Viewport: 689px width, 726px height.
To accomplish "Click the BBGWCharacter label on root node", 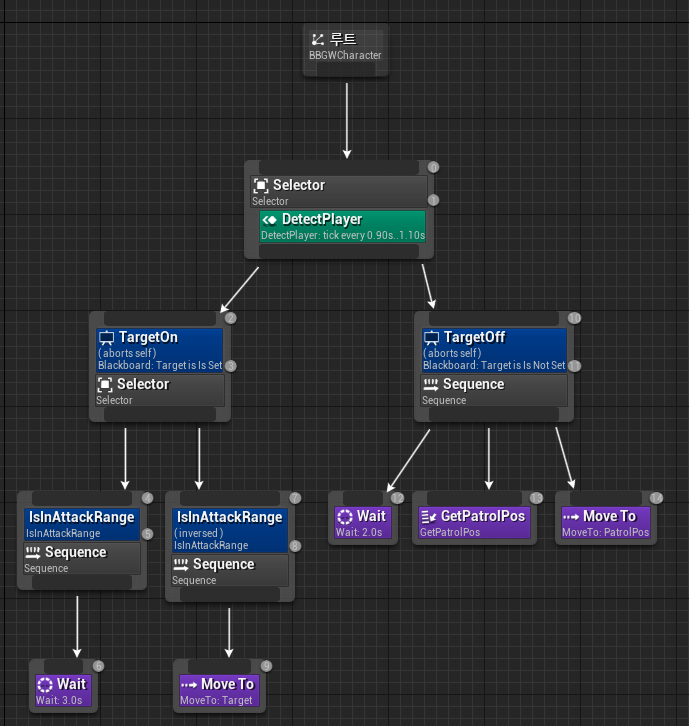I will [345, 56].
